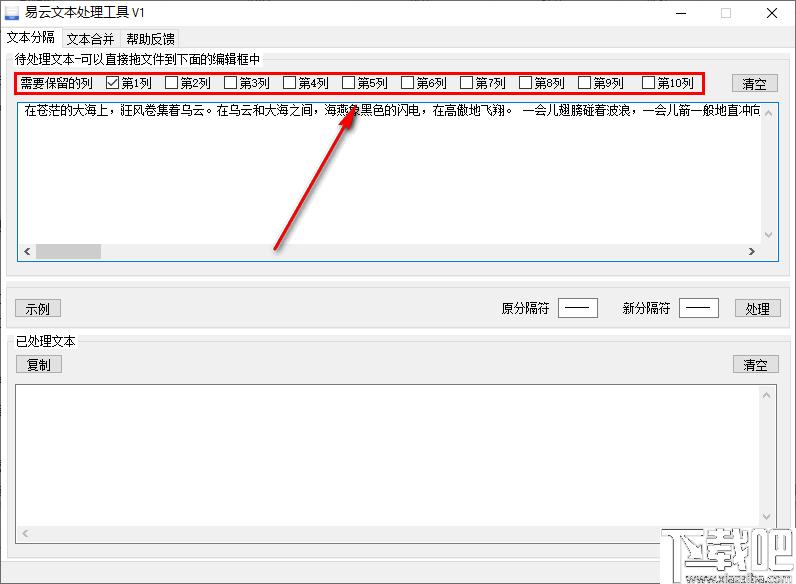Copy processed text with 复制 button
The height and width of the screenshot is (584, 796).
click(x=39, y=365)
